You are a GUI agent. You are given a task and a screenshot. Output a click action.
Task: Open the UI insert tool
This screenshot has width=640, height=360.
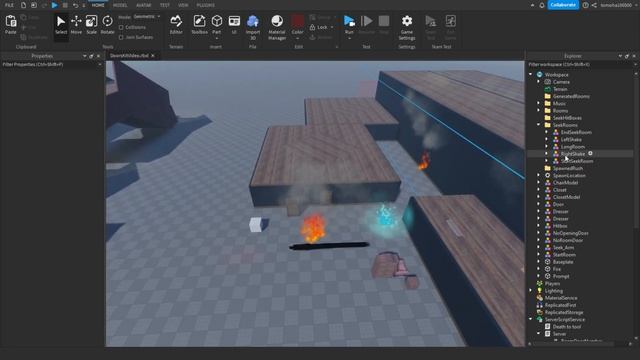pos(234,24)
